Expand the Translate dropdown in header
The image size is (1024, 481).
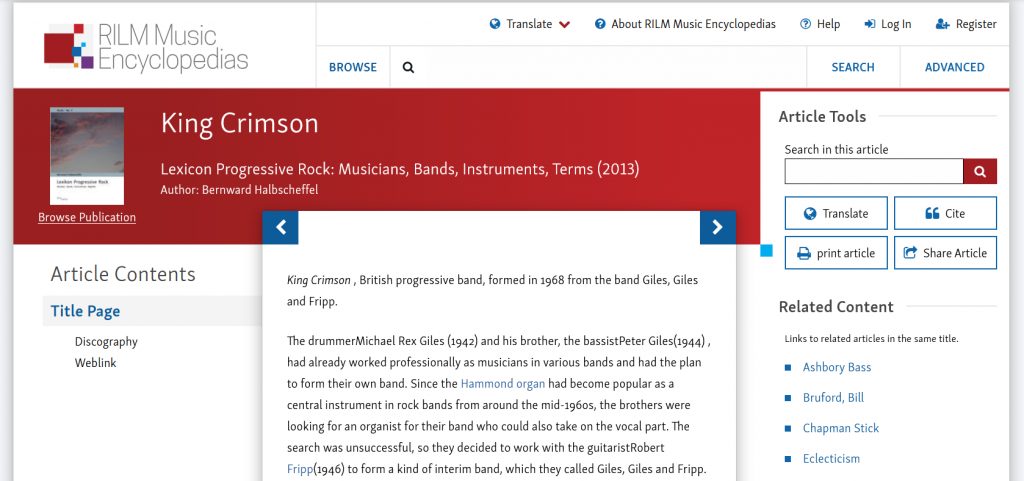530,24
